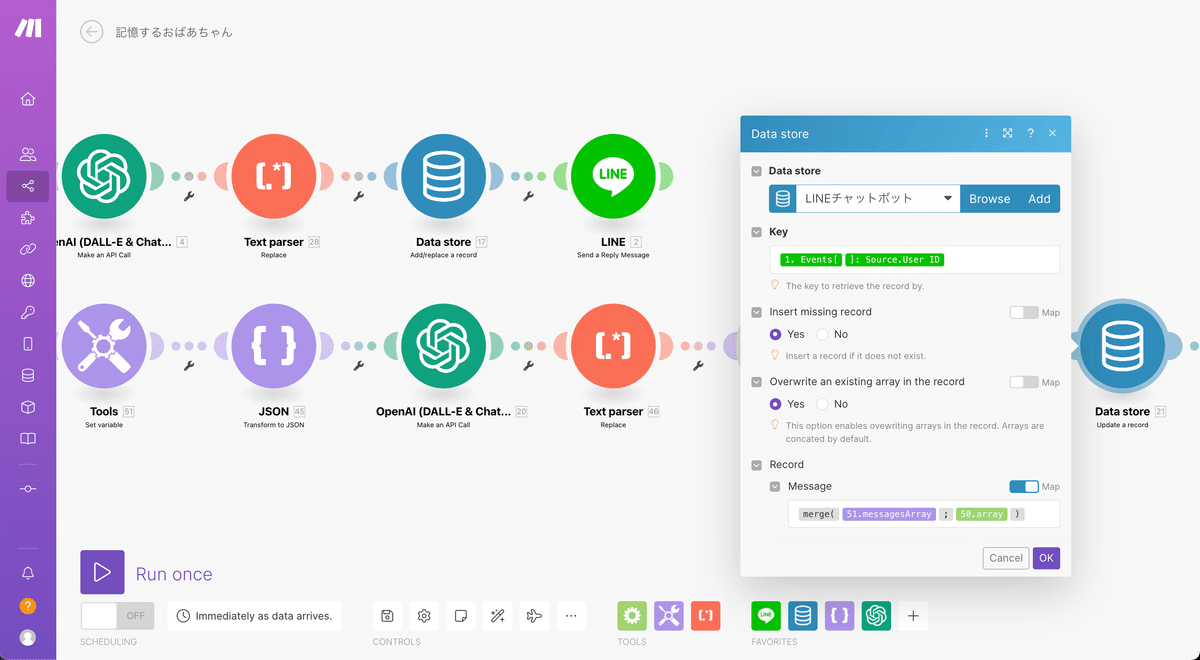Open Keys via the key sidebar icon

point(28,312)
